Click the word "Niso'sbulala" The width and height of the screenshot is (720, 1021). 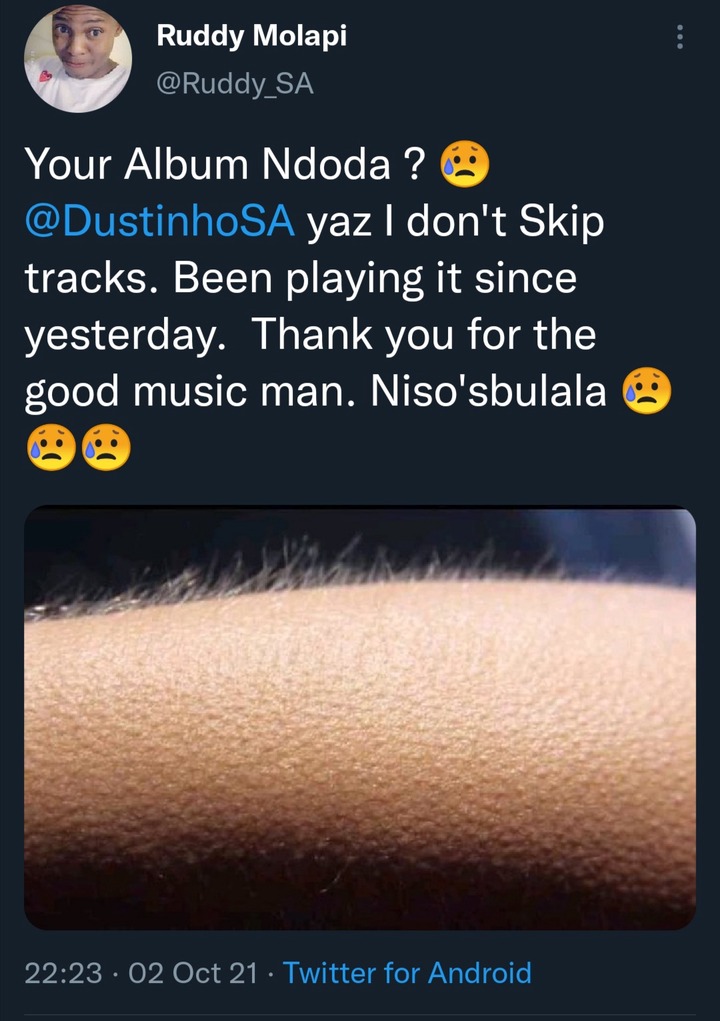tap(488, 391)
